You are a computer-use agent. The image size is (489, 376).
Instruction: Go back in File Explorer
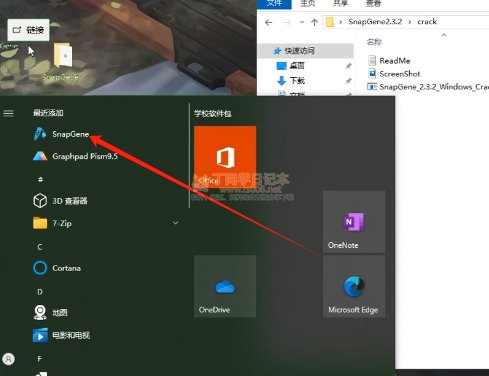(269, 22)
